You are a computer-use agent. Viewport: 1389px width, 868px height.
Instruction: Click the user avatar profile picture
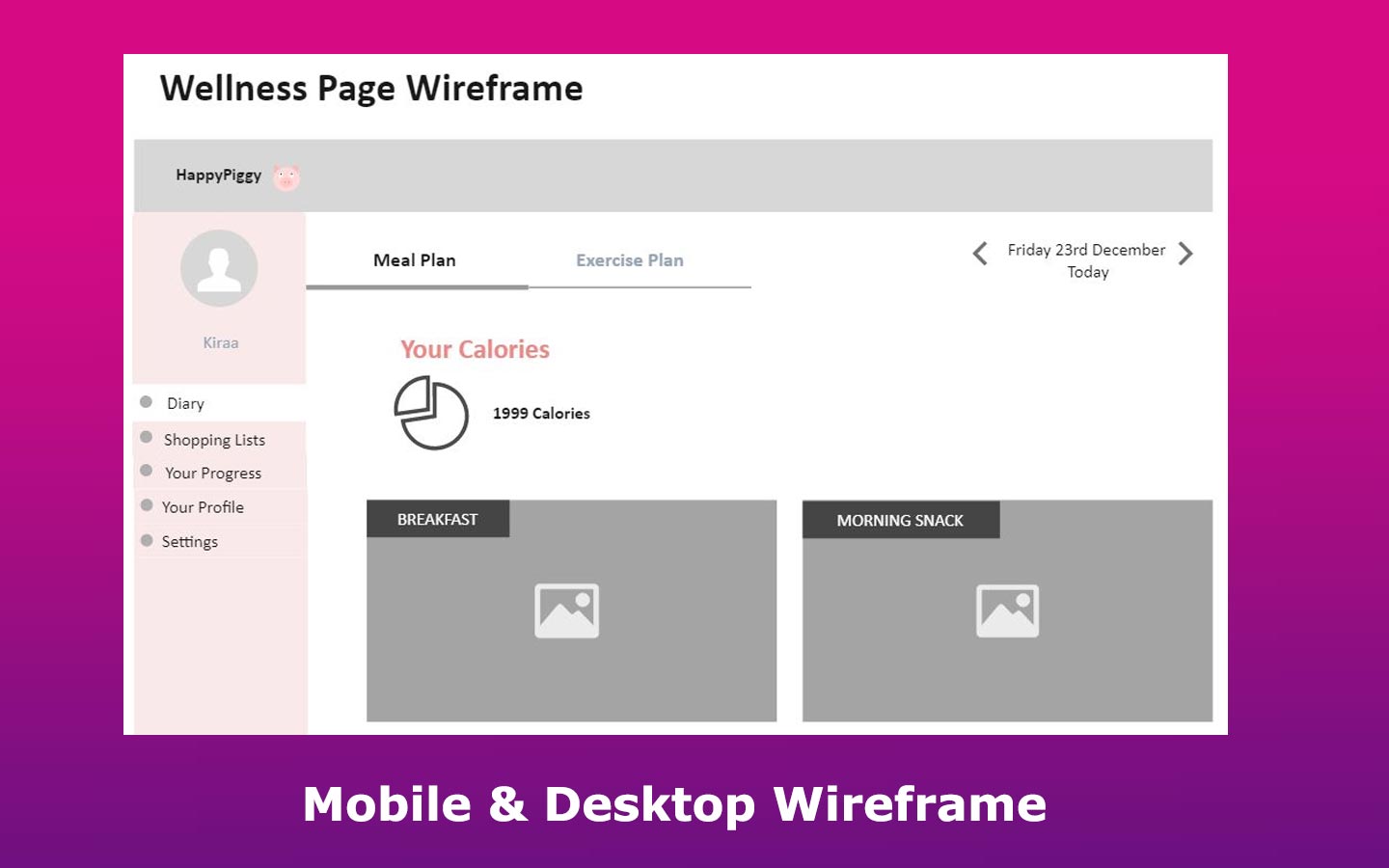219,268
